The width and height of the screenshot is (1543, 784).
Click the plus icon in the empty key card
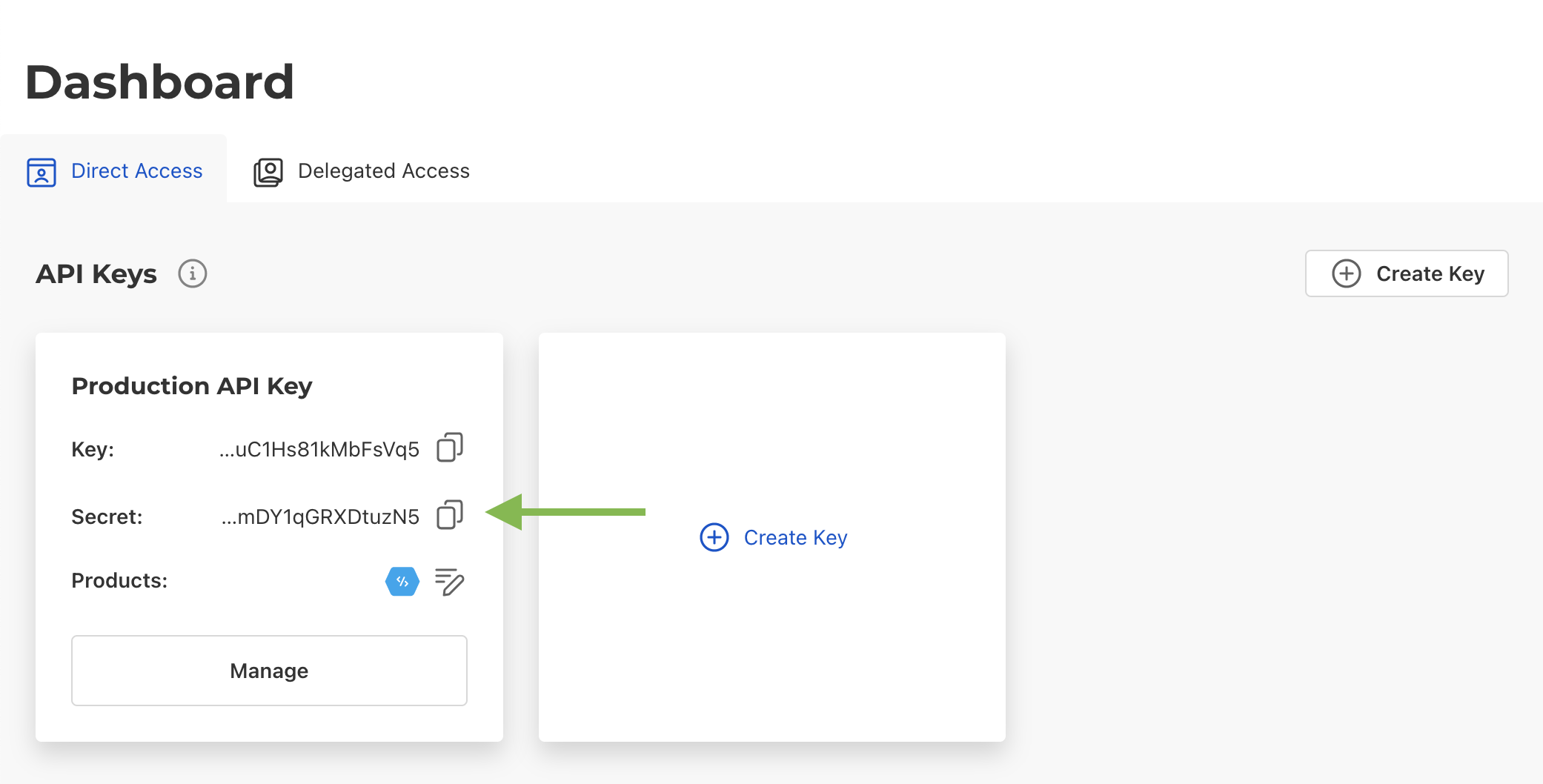click(714, 537)
